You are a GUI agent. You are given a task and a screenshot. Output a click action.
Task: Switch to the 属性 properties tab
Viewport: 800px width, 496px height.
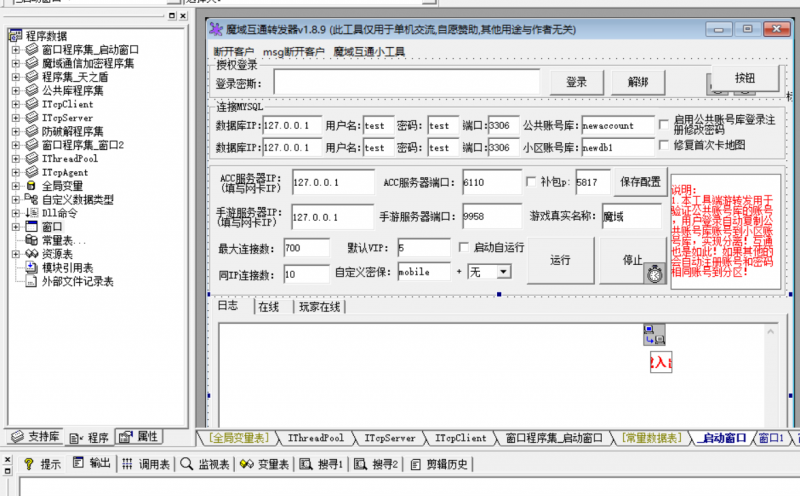point(140,437)
